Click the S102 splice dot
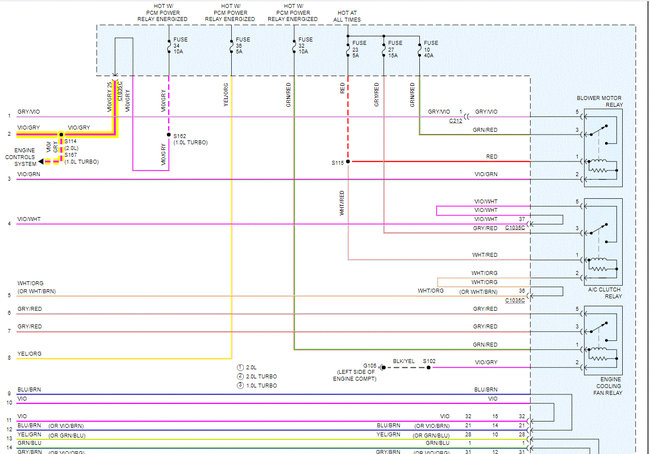The image size is (650, 454). click(x=429, y=367)
